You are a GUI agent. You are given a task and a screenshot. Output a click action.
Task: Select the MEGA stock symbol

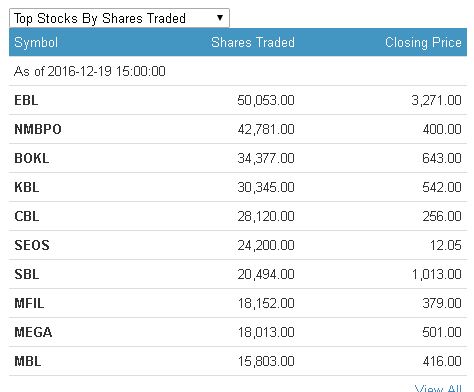33,332
